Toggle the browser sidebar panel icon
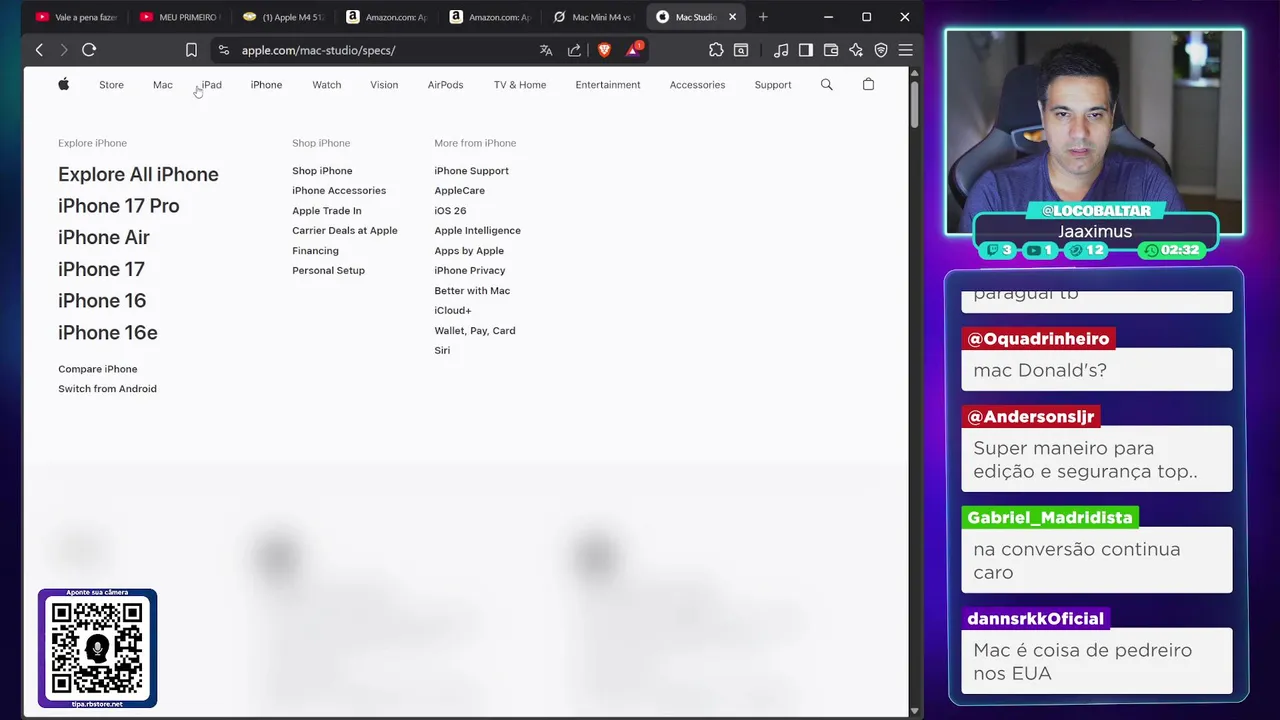Viewport: 1280px width, 720px height. coord(806,50)
